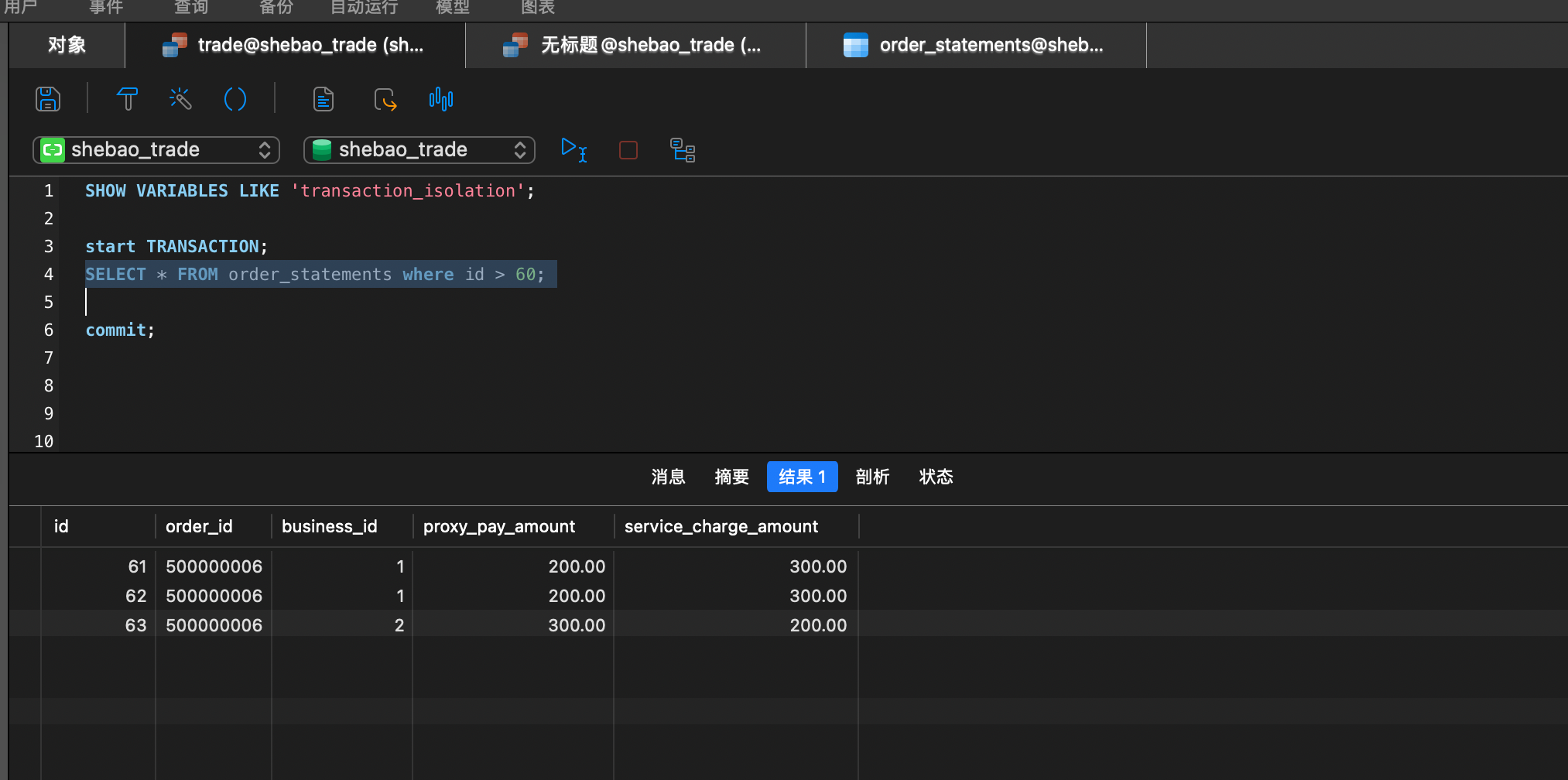
Task: Click the commit; line in editor
Action: click(x=120, y=330)
